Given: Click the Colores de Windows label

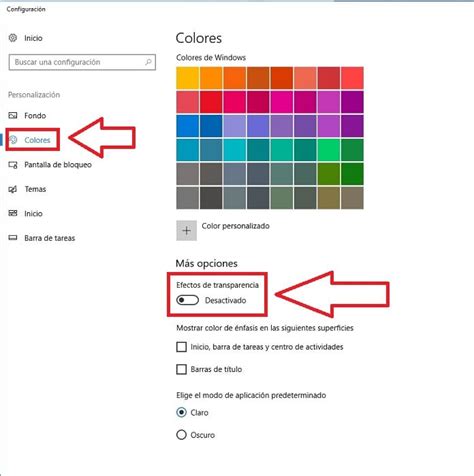Looking at the screenshot, I should point(211,57).
